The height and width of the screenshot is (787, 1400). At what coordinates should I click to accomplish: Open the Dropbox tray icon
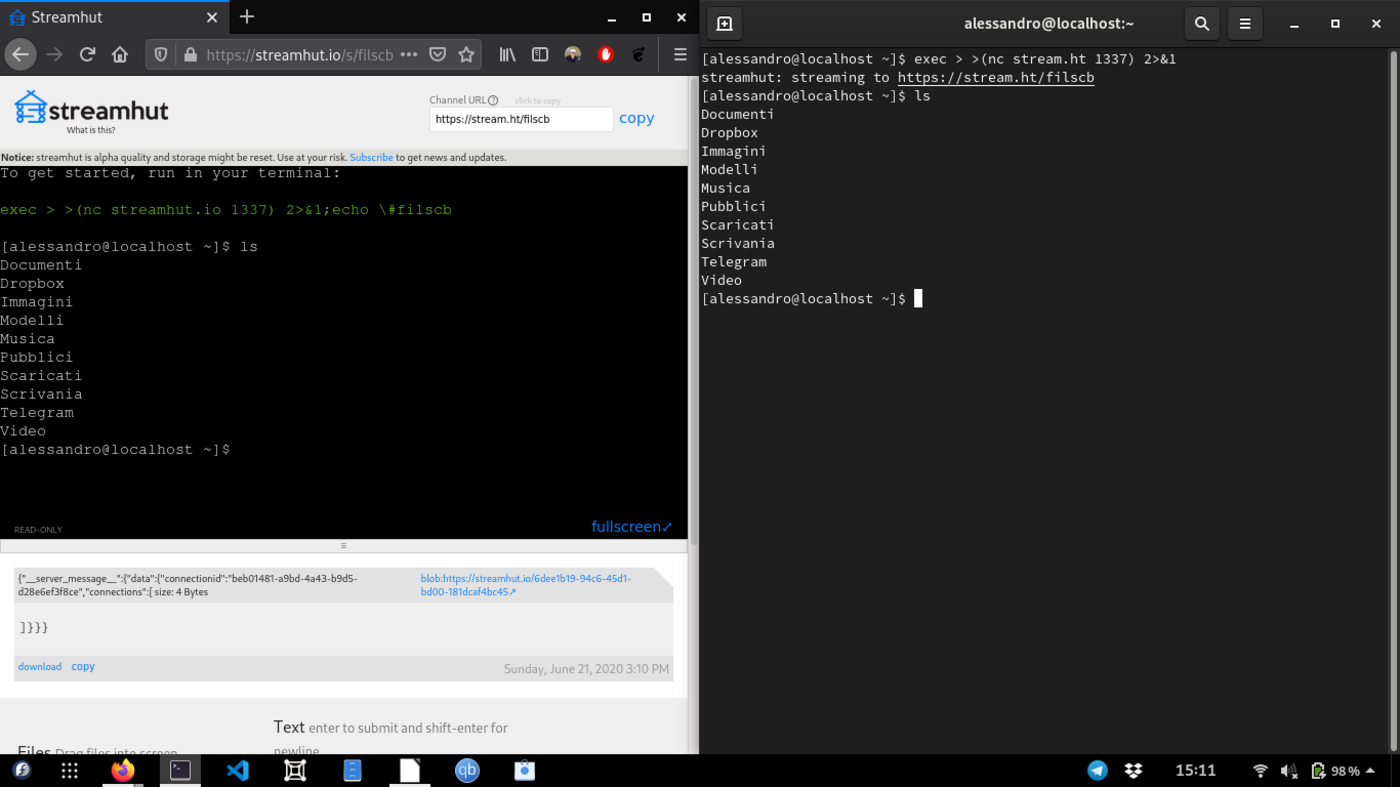(1133, 770)
